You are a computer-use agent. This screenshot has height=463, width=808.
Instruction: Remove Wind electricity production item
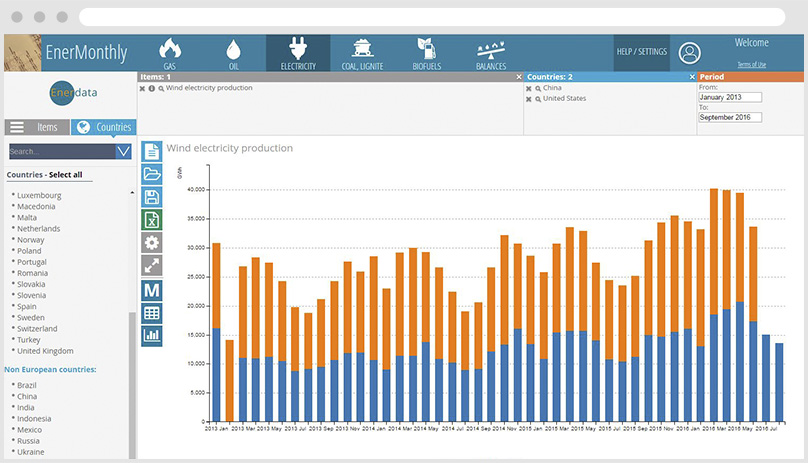(x=143, y=88)
